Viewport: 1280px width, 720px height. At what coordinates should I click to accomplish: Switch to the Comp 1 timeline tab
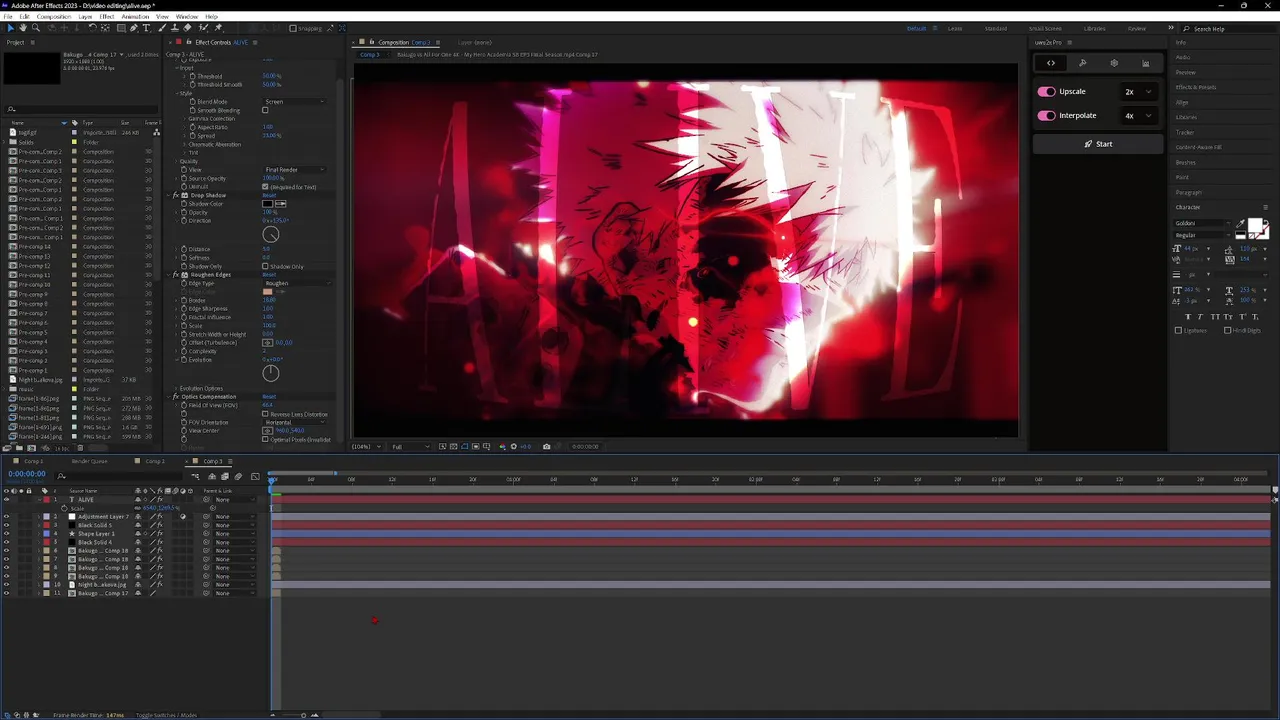point(33,461)
